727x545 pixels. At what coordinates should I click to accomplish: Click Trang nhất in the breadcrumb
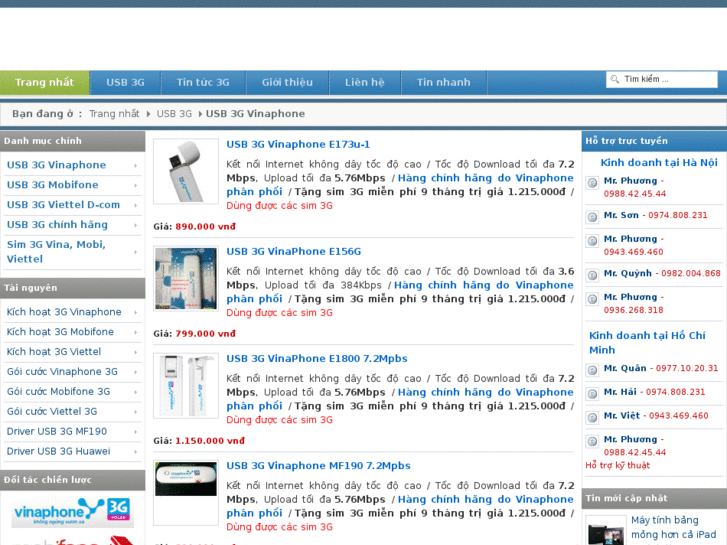pos(114,114)
